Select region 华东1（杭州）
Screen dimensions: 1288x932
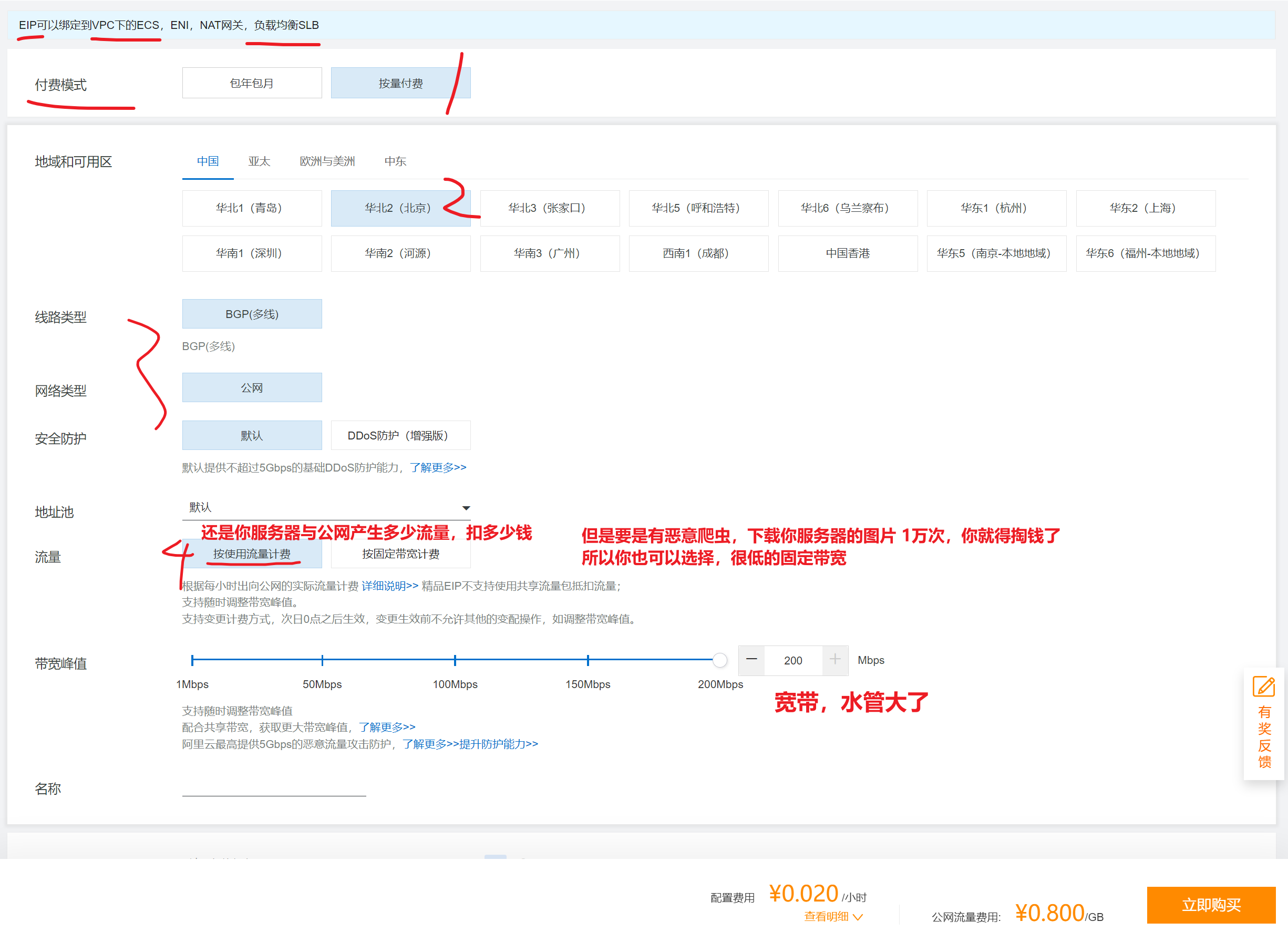click(996, 208)
